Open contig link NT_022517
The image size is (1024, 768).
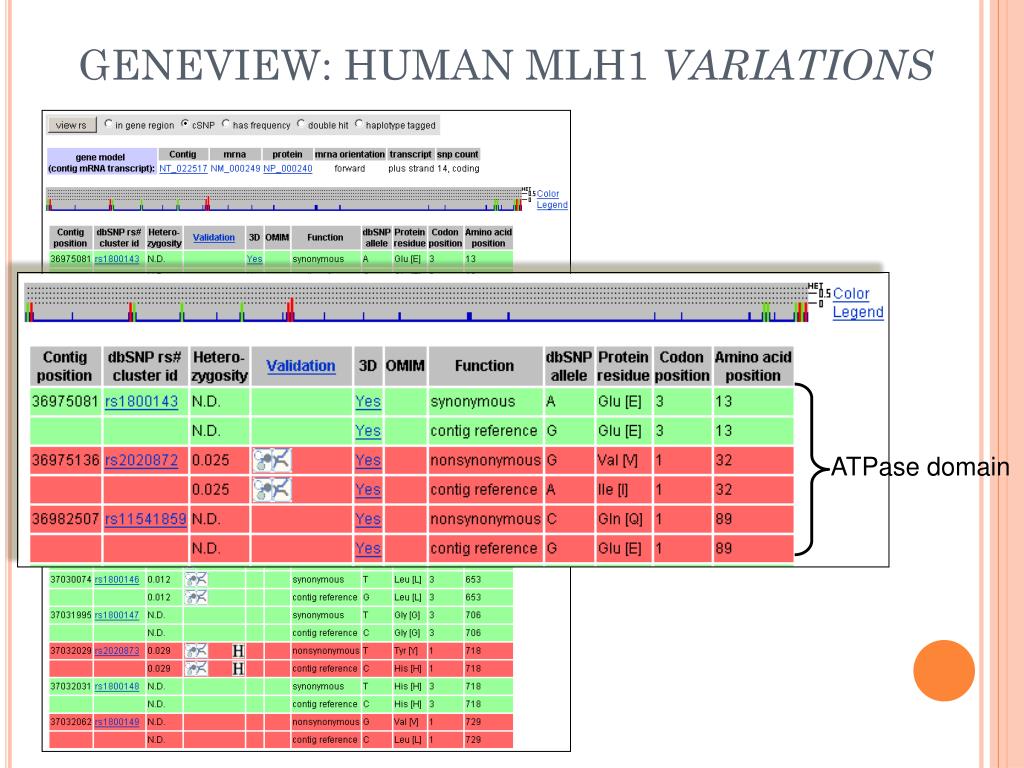(183, 168)
